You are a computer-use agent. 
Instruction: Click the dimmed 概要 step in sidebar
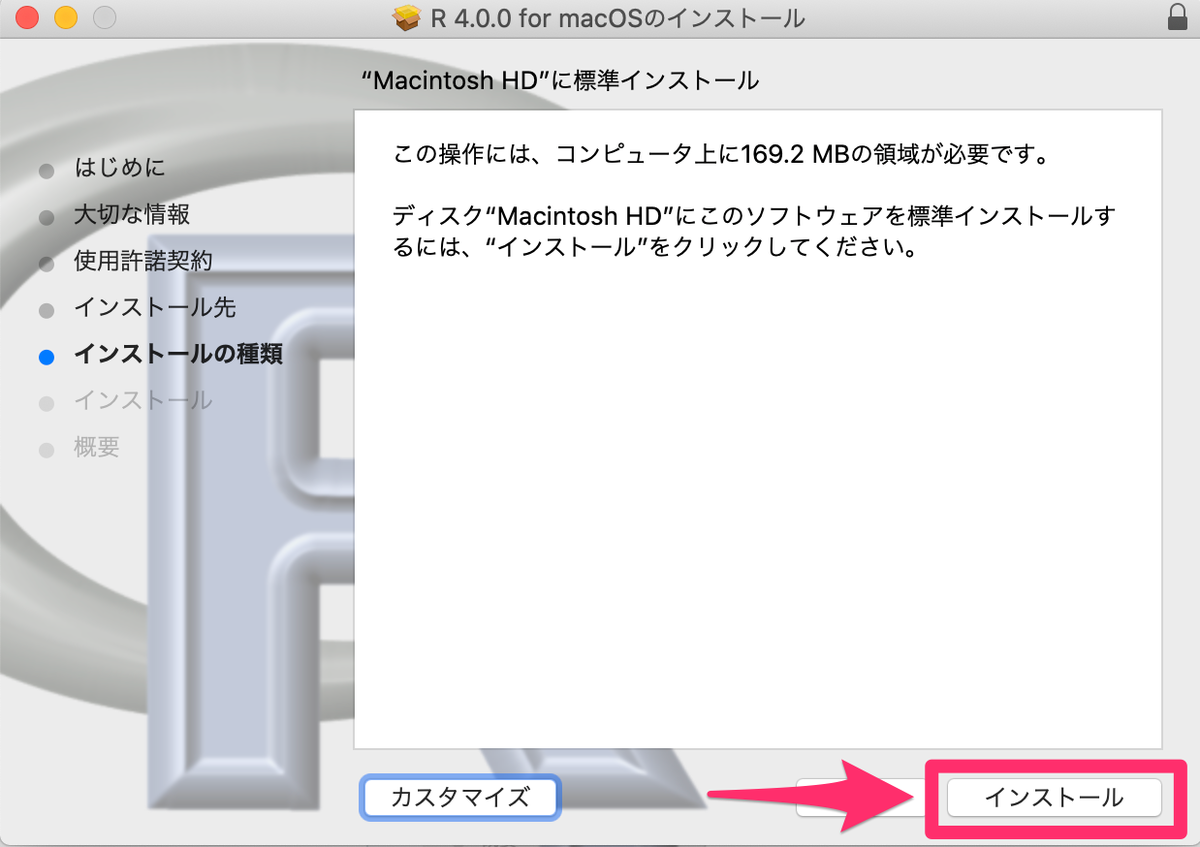point(97,447)
